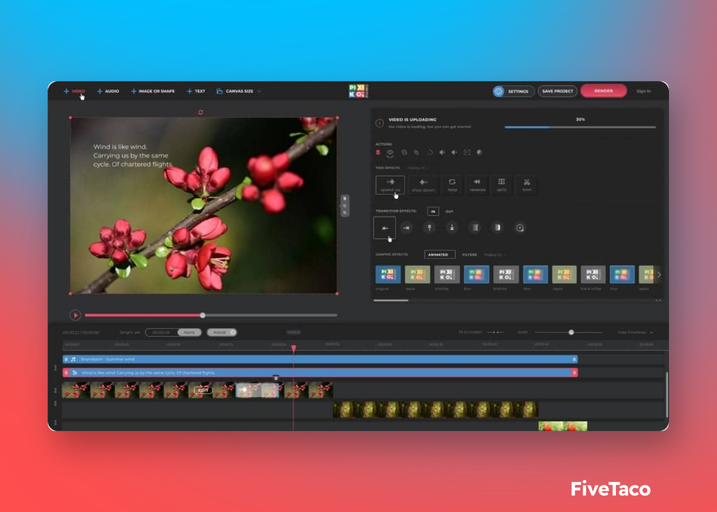Click the preview playback progress slider
The width and height of the screenshot is (717, 512).
pos(211,315)
